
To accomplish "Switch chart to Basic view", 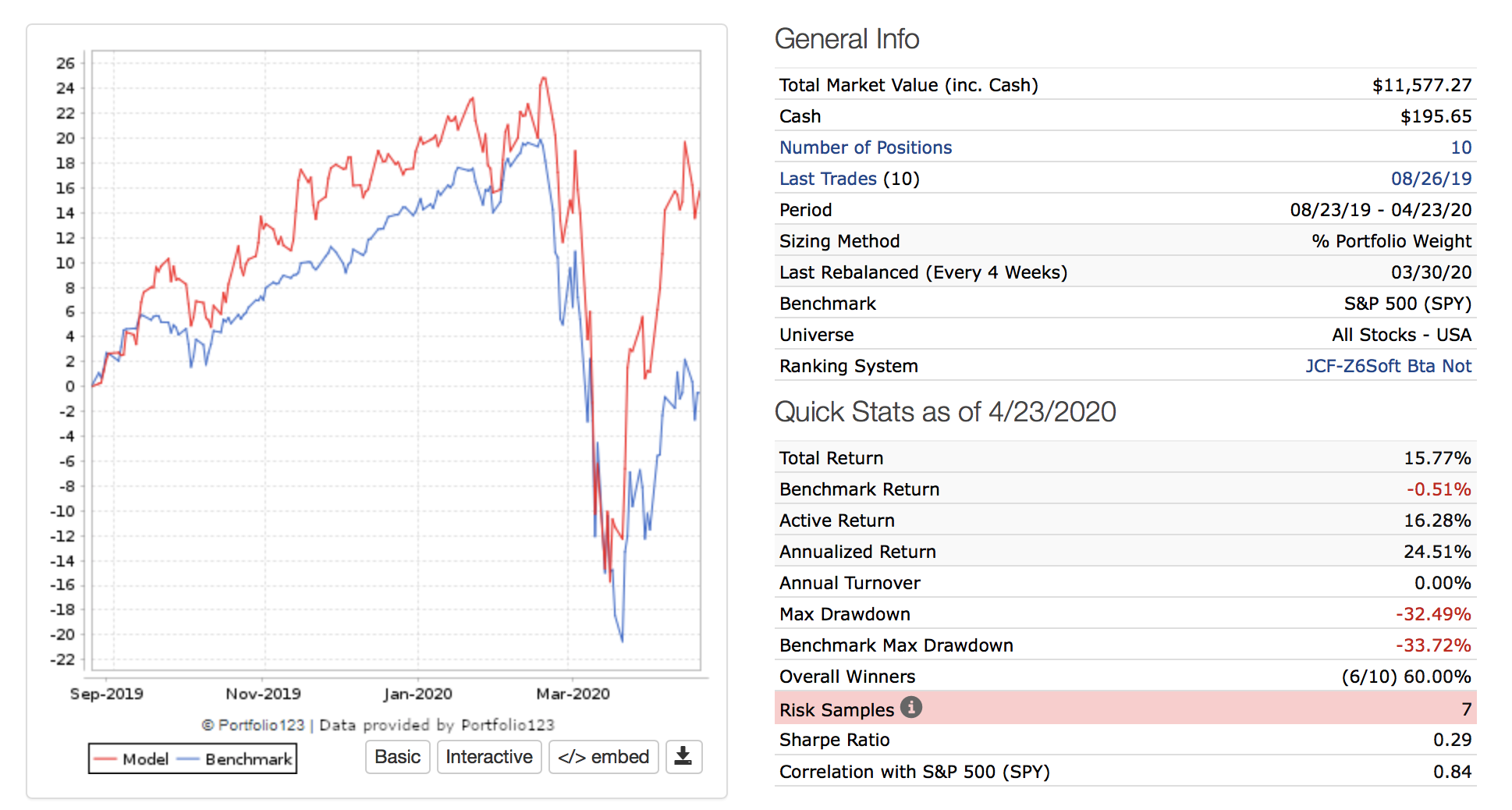I will [x=397, y=757].
